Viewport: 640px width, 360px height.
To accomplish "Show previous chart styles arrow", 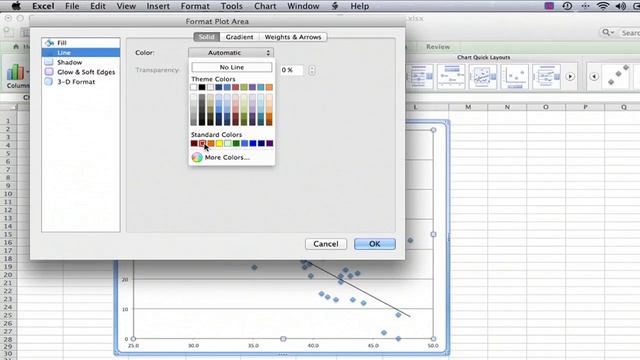I will pos(594,76).
